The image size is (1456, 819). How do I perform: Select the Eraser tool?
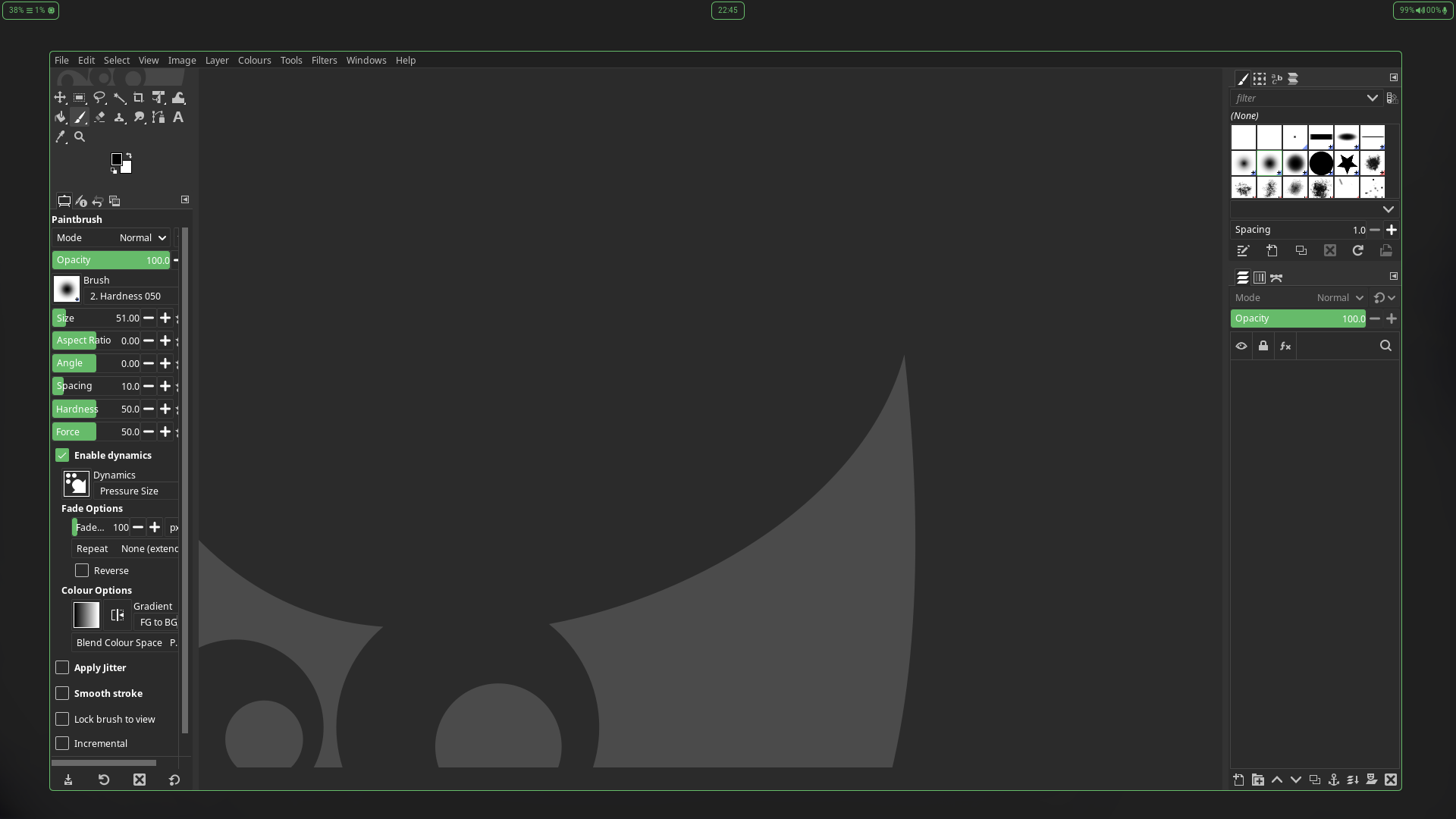click(x=99, y=118)
